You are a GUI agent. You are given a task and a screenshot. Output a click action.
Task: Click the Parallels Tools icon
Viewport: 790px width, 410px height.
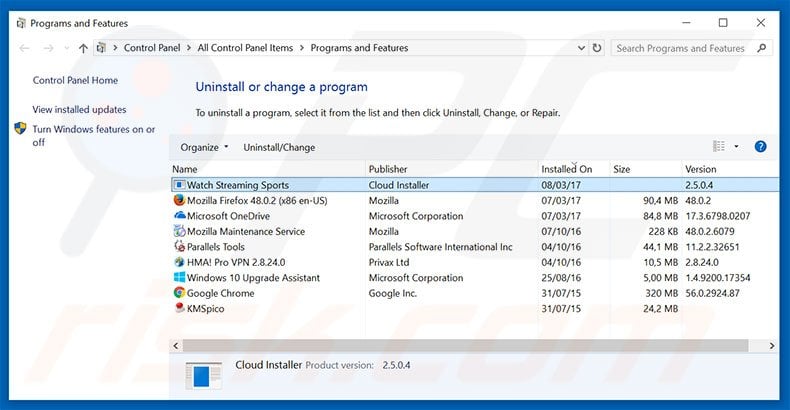pos(179,246)
